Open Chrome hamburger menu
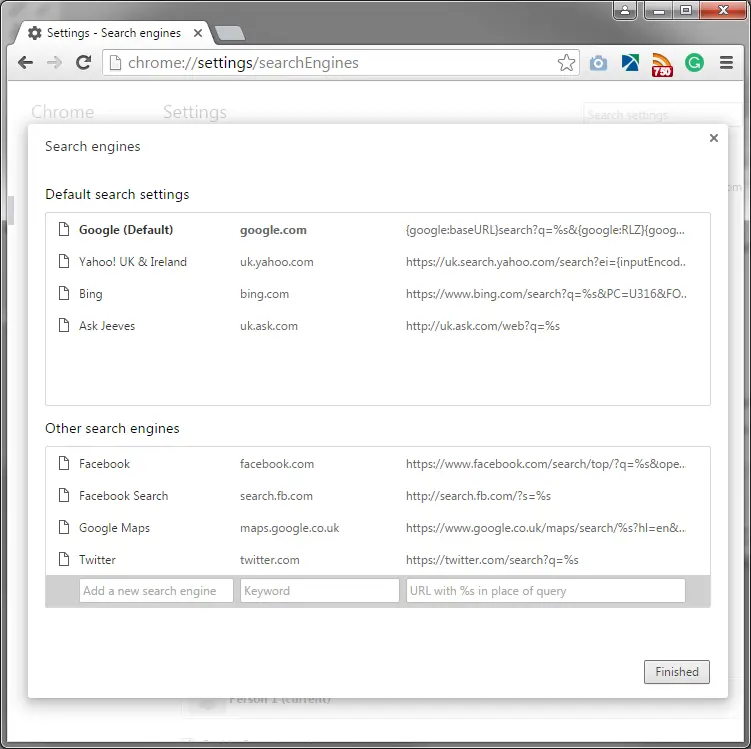The width and height of the screenshot is (751, 749). coord(726,63)
